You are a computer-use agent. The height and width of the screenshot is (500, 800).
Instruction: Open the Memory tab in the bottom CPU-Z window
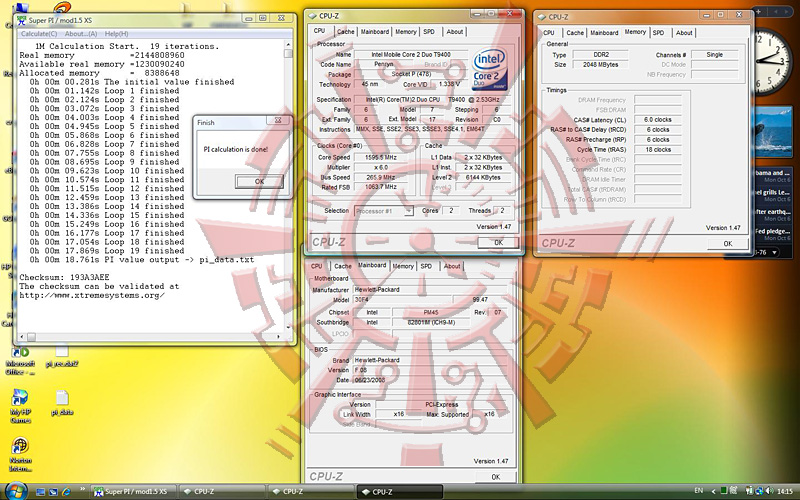tap(403, 266)
